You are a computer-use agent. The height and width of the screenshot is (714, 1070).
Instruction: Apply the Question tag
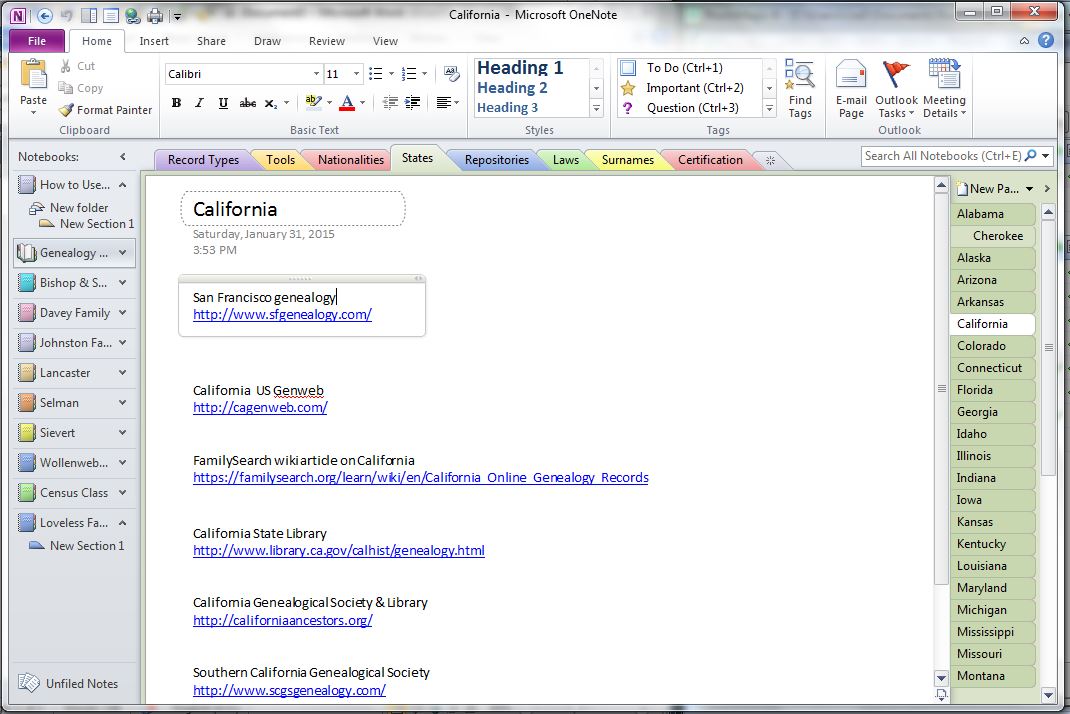[x=628, y=108]
